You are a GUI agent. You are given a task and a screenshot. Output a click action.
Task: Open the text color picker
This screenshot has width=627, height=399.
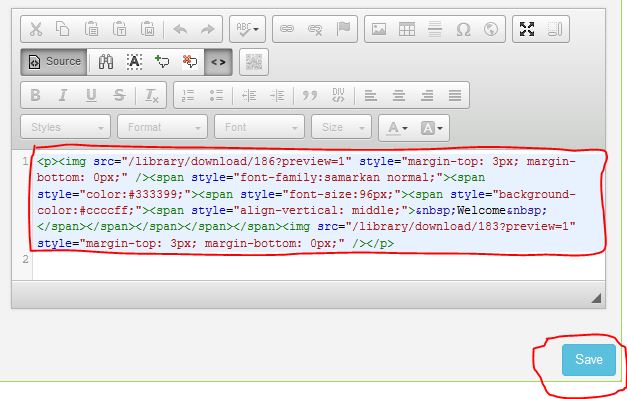(x=397, y=128)
